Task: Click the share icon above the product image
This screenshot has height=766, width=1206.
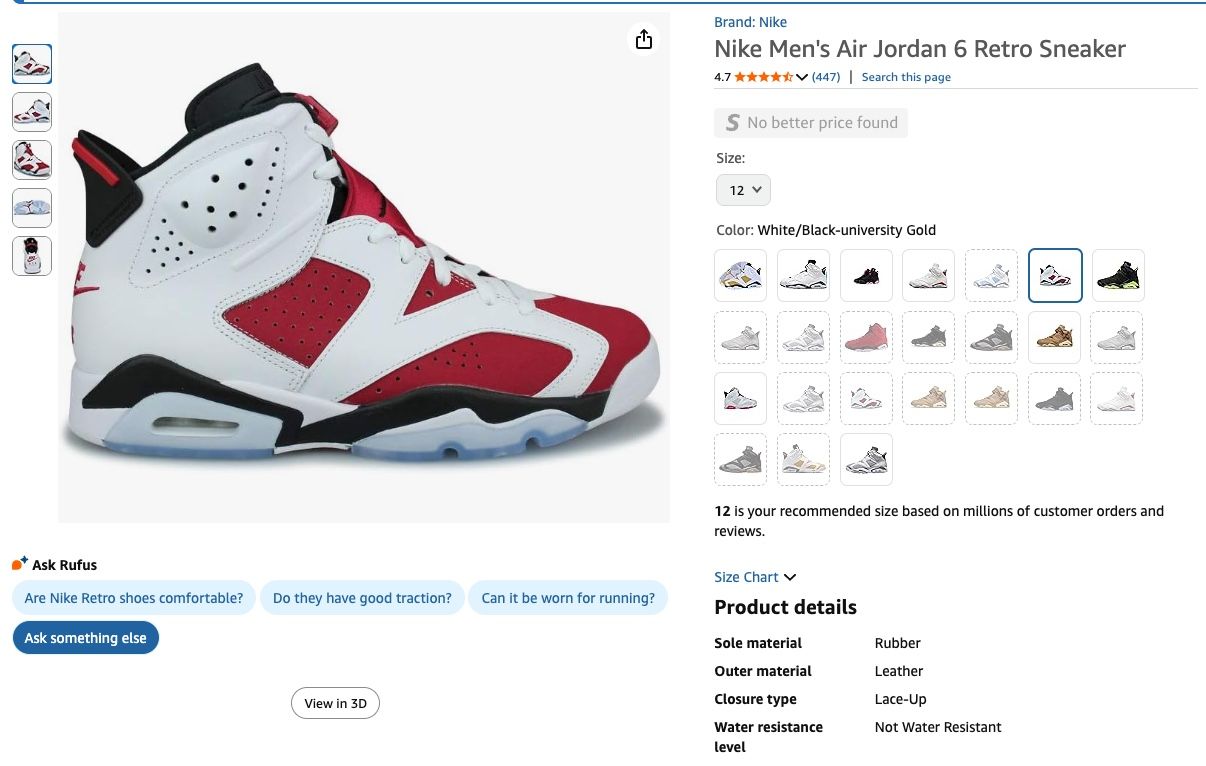Action: pos(644,39)
